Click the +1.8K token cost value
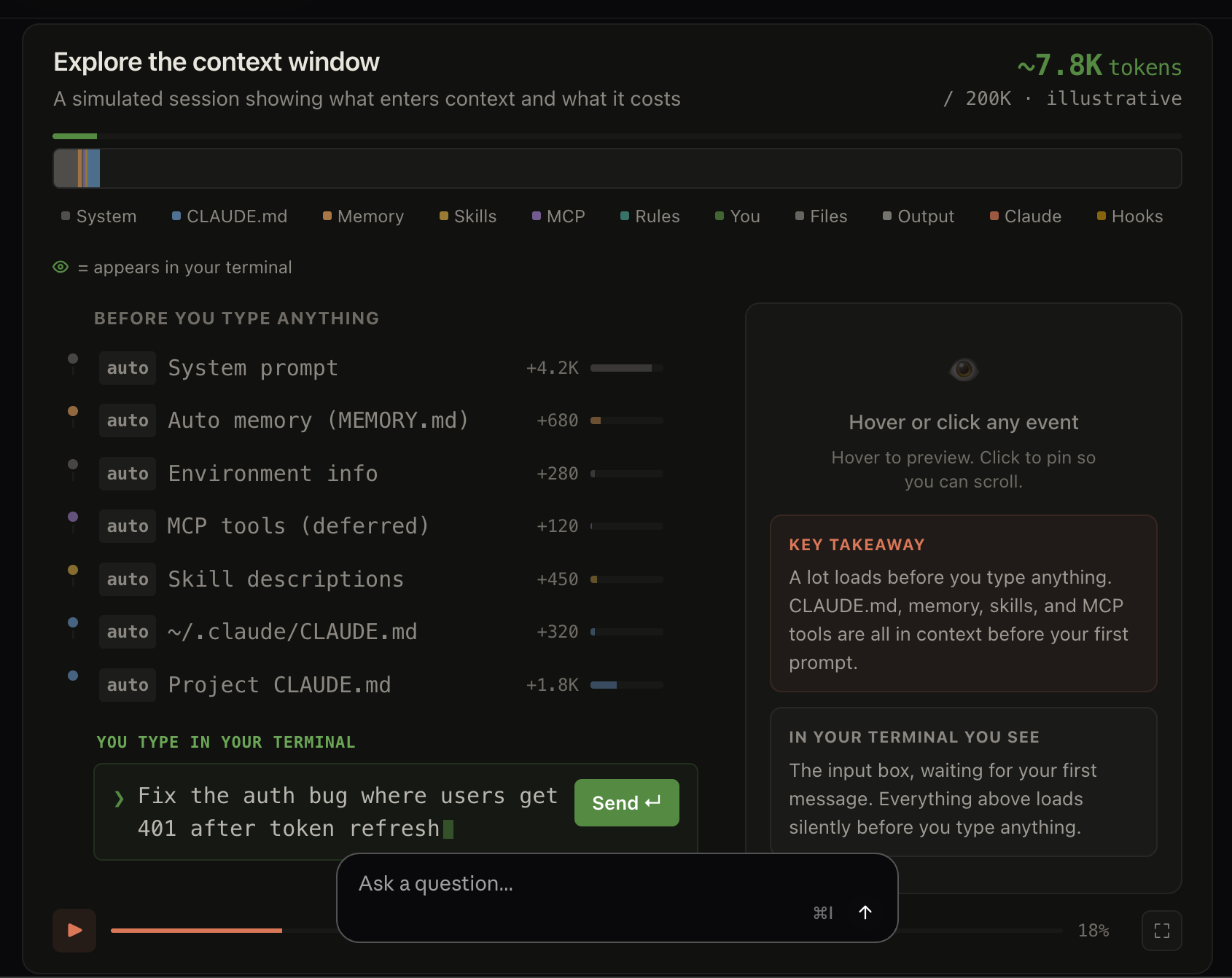This screenshot has width=1232, height=978. [x=553, y=685]
